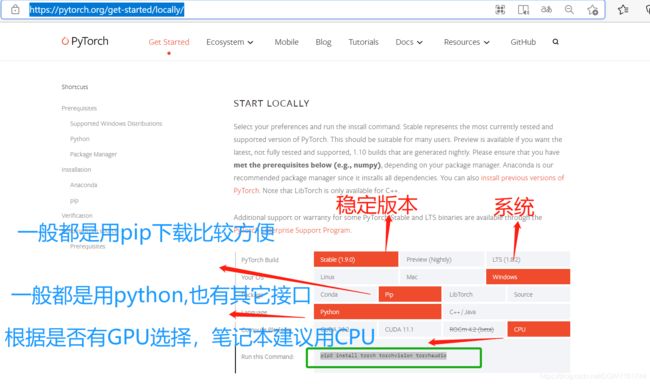
Task: Open the browser favorites list icon
Action: (623, 10)
